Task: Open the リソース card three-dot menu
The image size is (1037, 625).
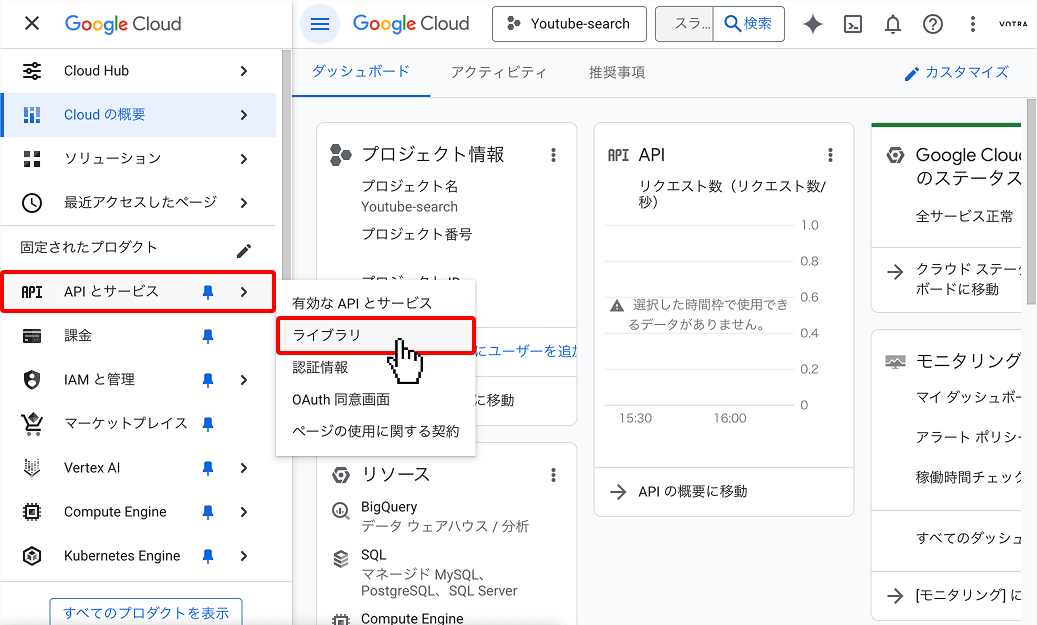Action: (554, 475)
